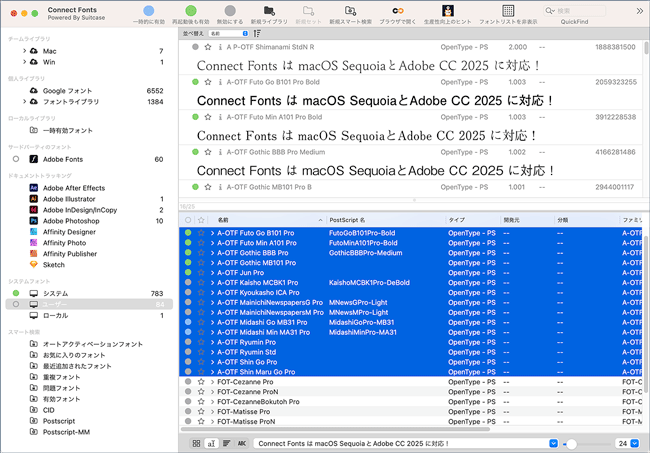The height and width of the screenshot is (453, 650).
Task: Expand the A-OTF Jun Pro family
Action: pos(212,273)
